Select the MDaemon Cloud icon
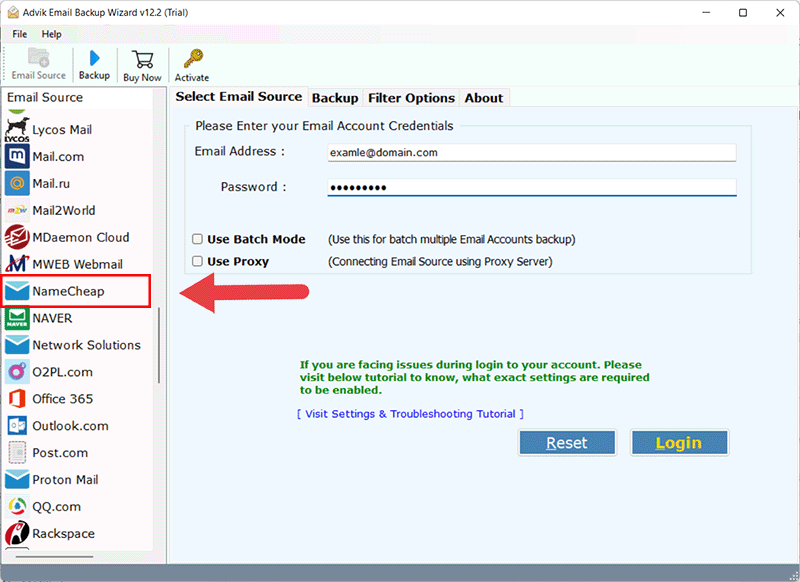The image size is (800, 582). [17, 237]
